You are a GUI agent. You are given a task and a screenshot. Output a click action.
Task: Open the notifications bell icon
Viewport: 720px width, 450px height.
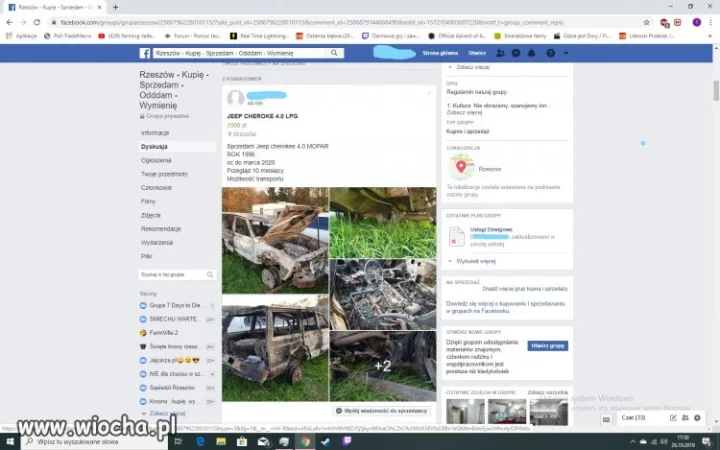tap(531, 53)
